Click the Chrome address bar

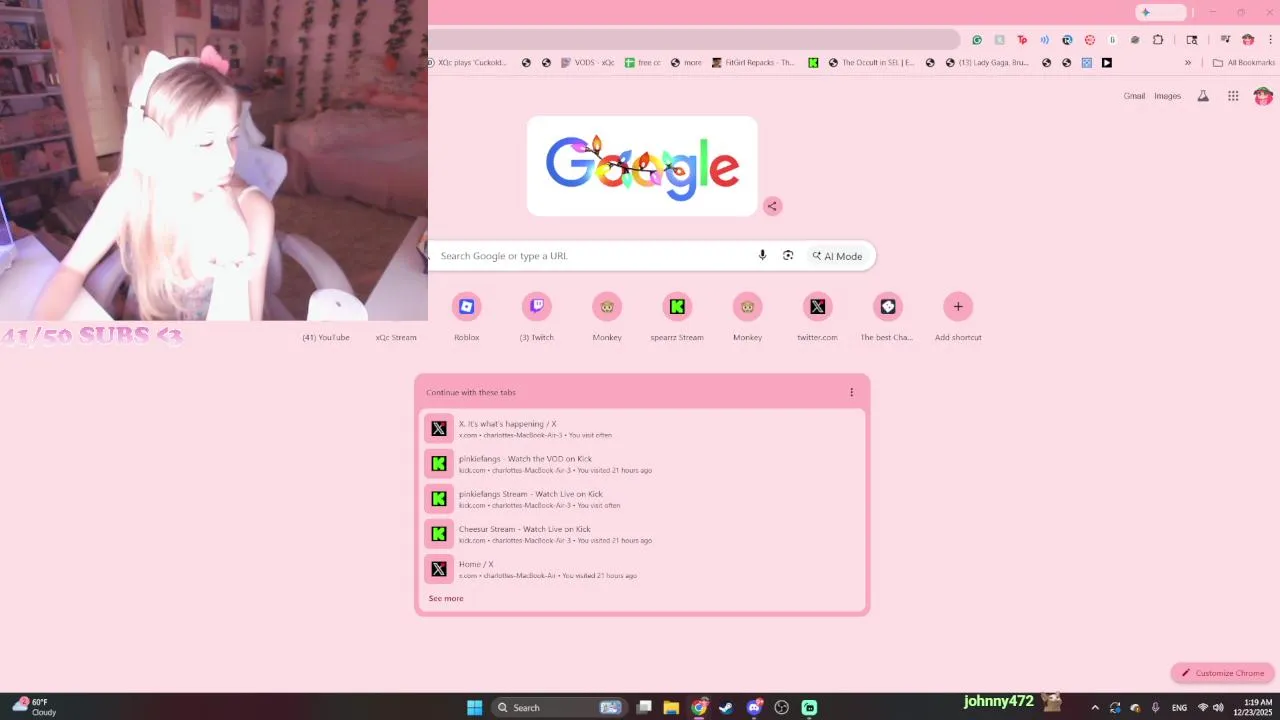[694, 40]
